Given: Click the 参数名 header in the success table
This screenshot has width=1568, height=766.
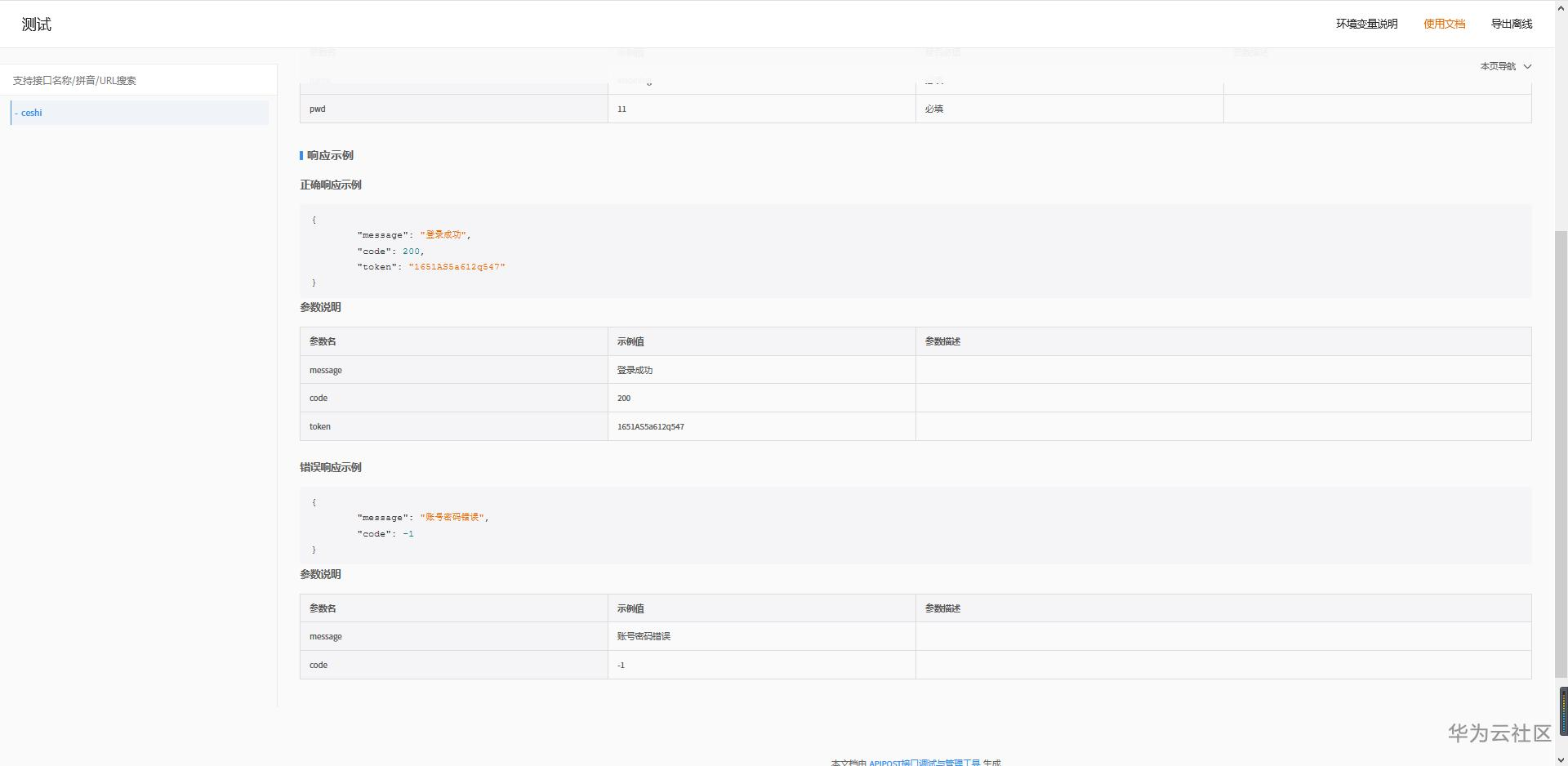Looking at the screenshot, I should [454, 341].
